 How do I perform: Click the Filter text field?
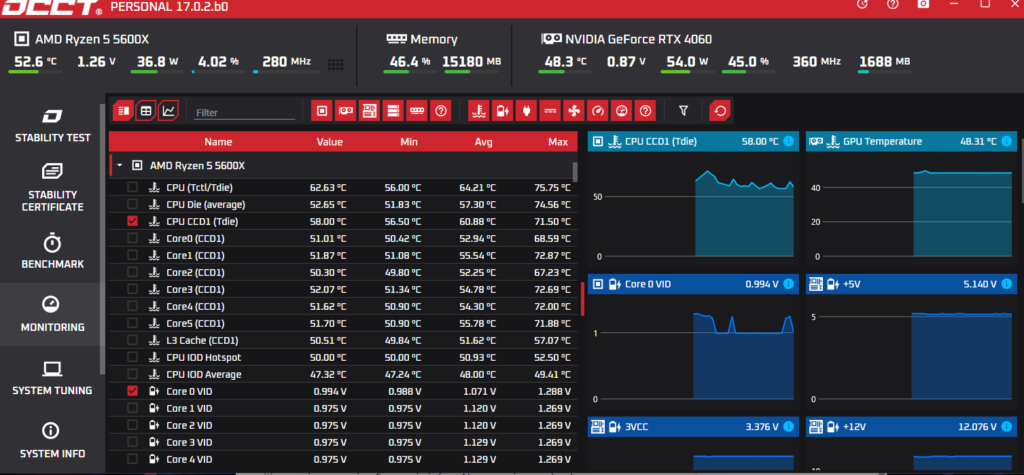245,112
